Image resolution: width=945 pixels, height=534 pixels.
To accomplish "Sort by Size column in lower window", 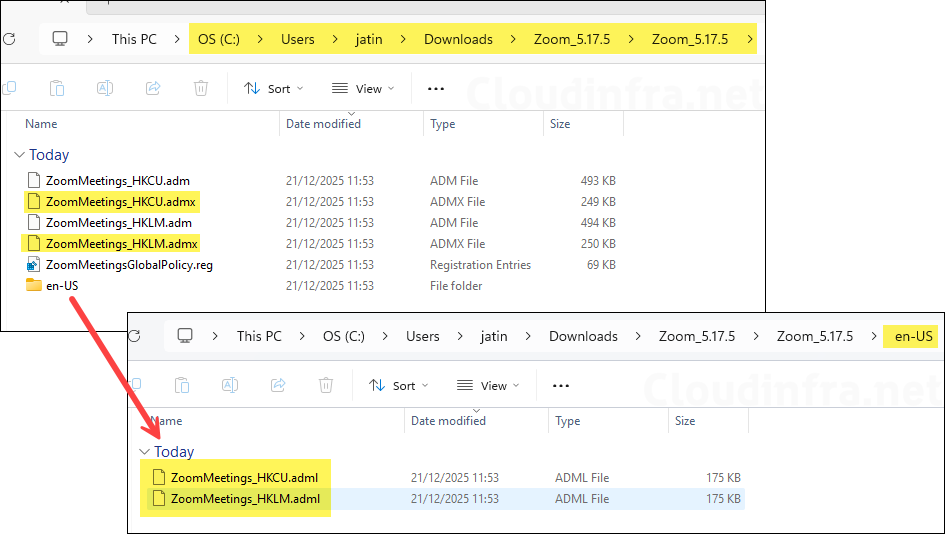I will pos(685,421).
